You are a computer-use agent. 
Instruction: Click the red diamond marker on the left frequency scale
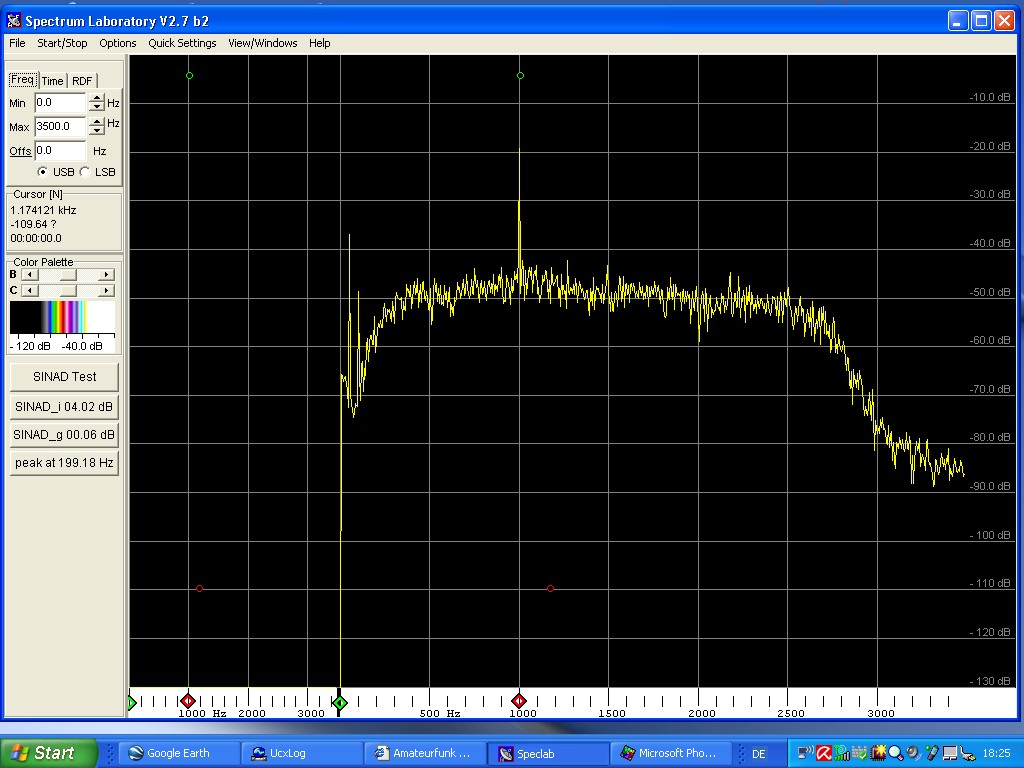pyautogui.click(x=188, y=703)
